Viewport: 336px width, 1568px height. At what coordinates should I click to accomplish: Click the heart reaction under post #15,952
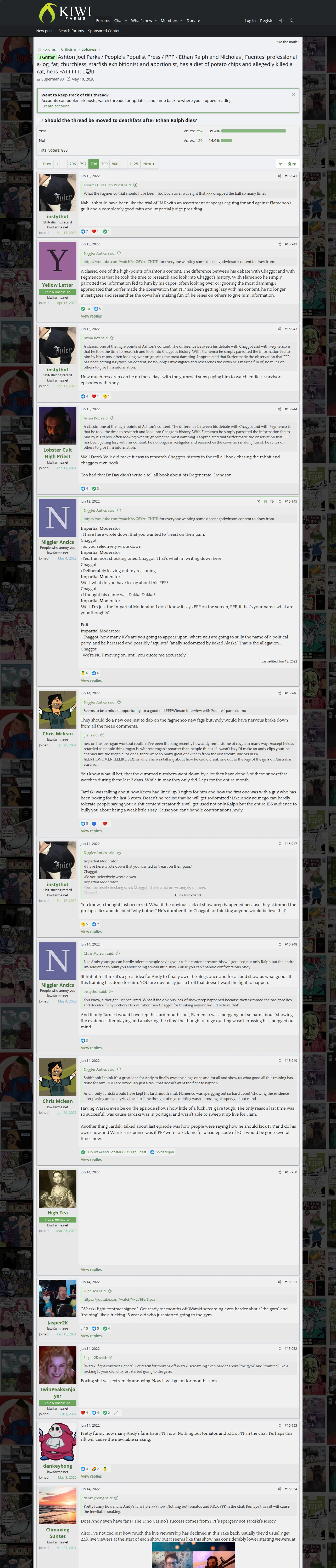[x=83, y=1412]
